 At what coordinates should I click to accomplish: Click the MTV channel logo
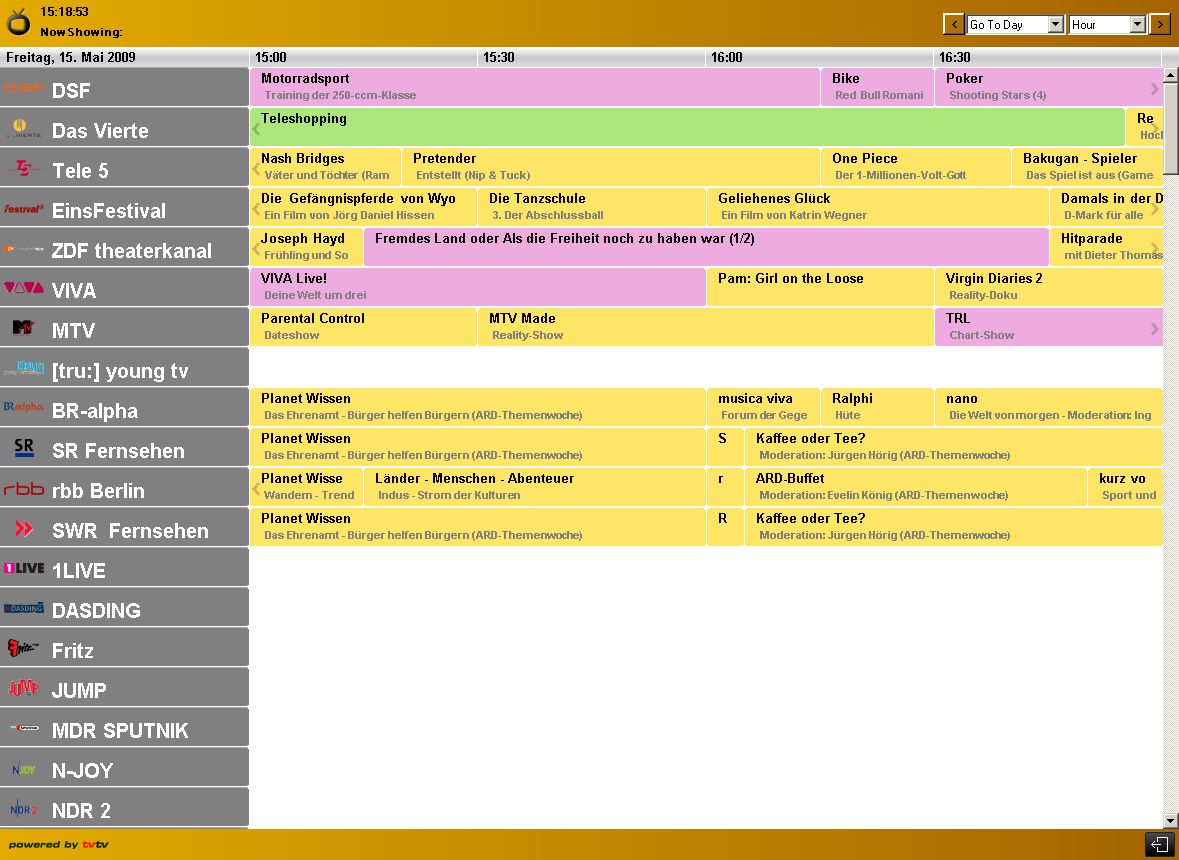pyautogui.click(x=23, y=329)
